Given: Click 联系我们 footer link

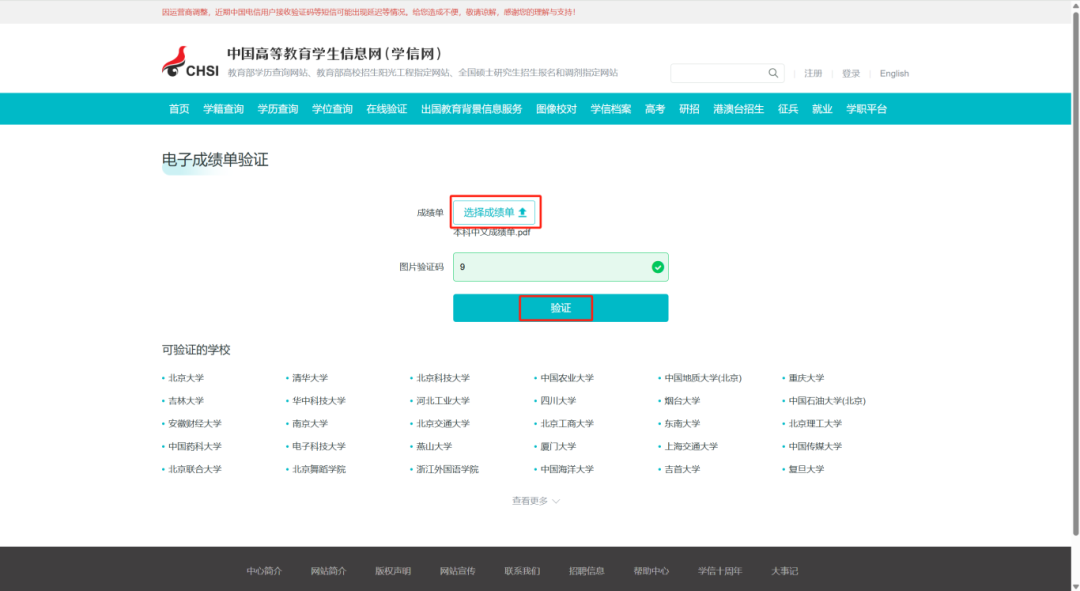Looking at the screenshot, I should 522,571.
